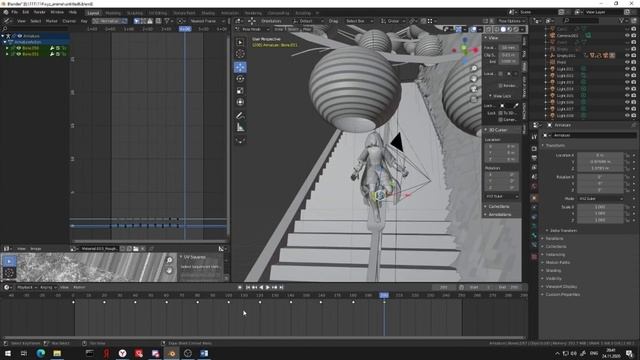Open Blender from the Windows taskbar
640x360 pixels.
tap(171, 353)
